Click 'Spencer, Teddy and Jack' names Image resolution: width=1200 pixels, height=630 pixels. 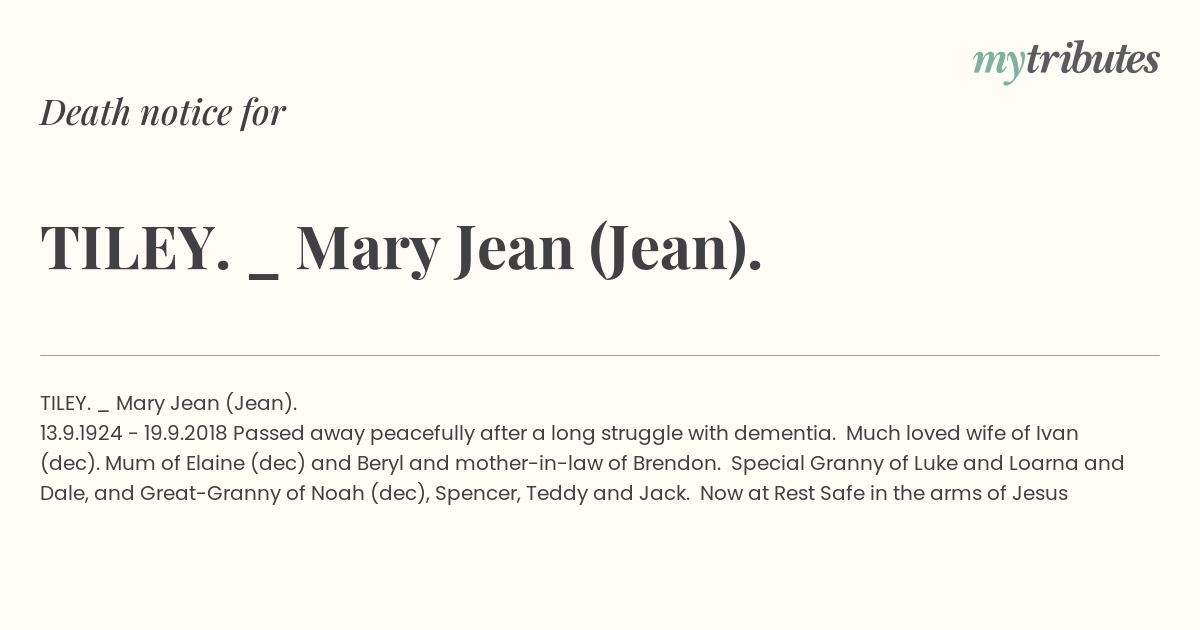point(562,494)
